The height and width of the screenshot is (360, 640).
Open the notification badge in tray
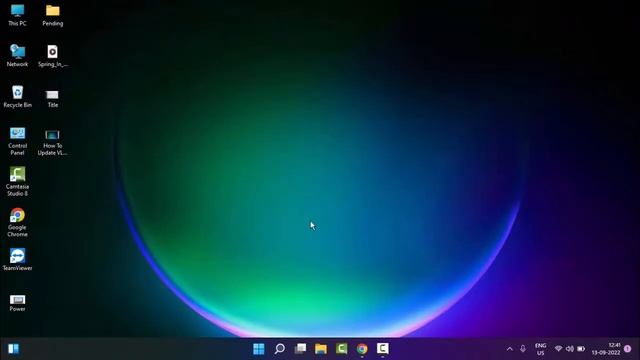click(628, 349)
